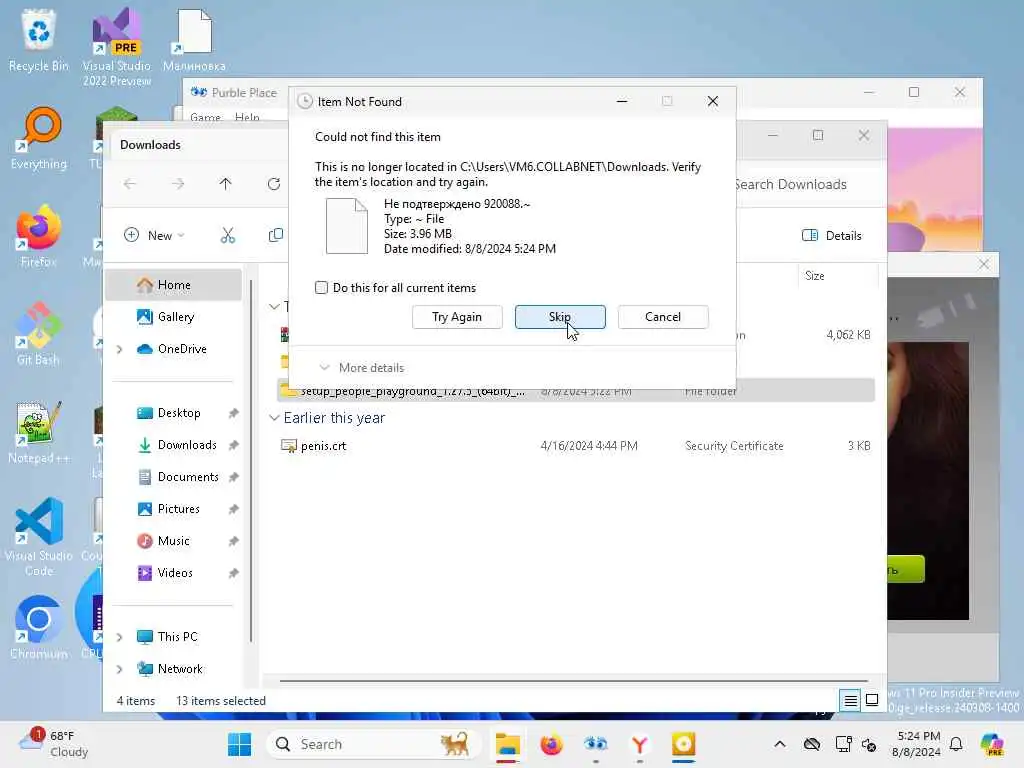Open the Малиновка desktop file
Image resolution: width=1024 pixels, height=768 pixels.
tap(194, 40)
